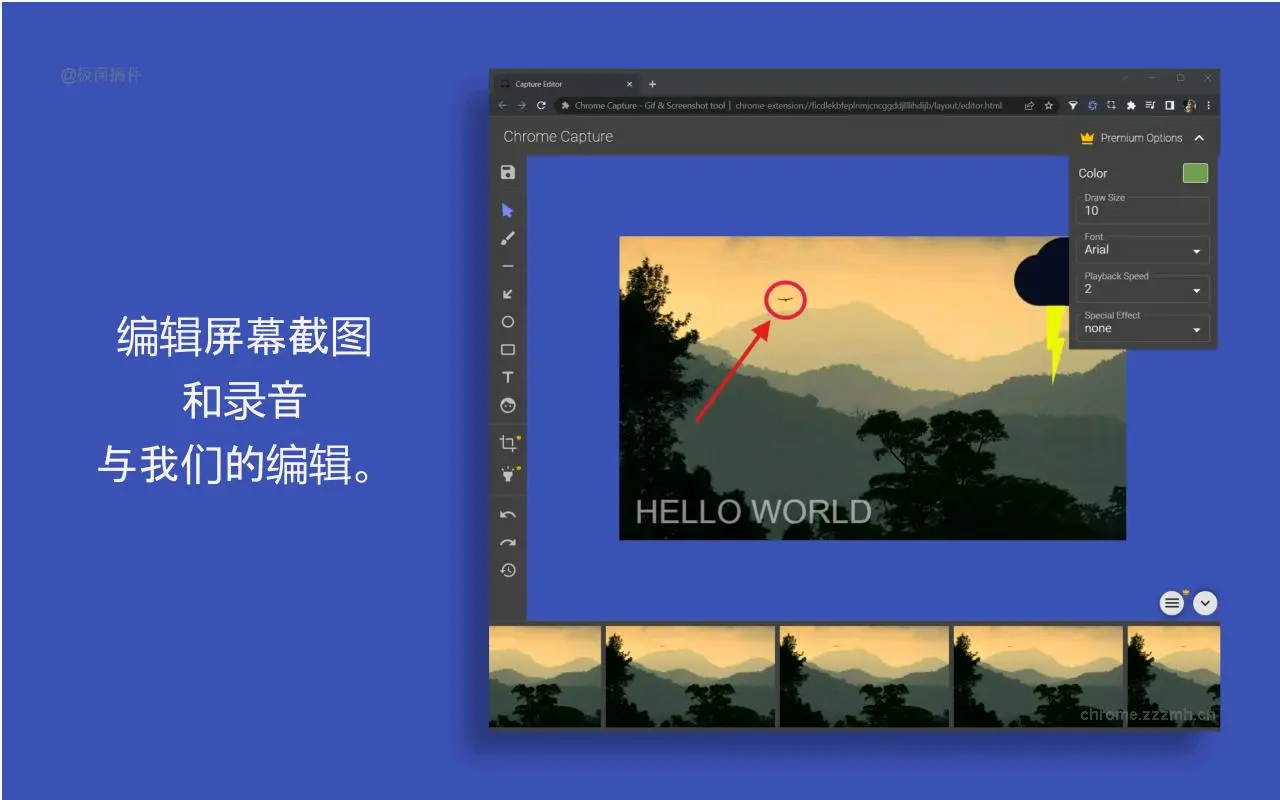Collapse the Premium Options panel
Screen dimensions: 1280x800
point(1199,138)
